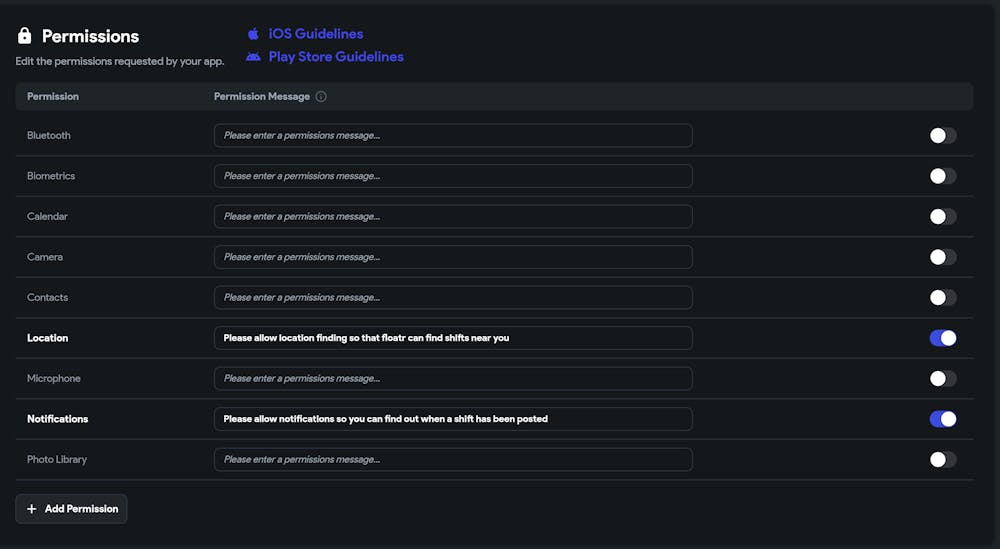1000x549 pixels.
Task: Enable the Microphone permission toggle
Action: [x=942, y=379]
